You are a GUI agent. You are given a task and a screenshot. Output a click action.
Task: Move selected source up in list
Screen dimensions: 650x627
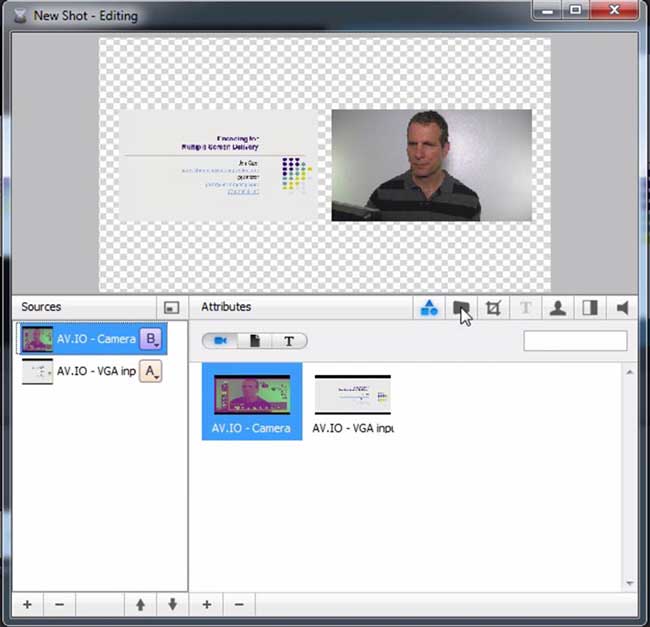[x=141, y=605]
